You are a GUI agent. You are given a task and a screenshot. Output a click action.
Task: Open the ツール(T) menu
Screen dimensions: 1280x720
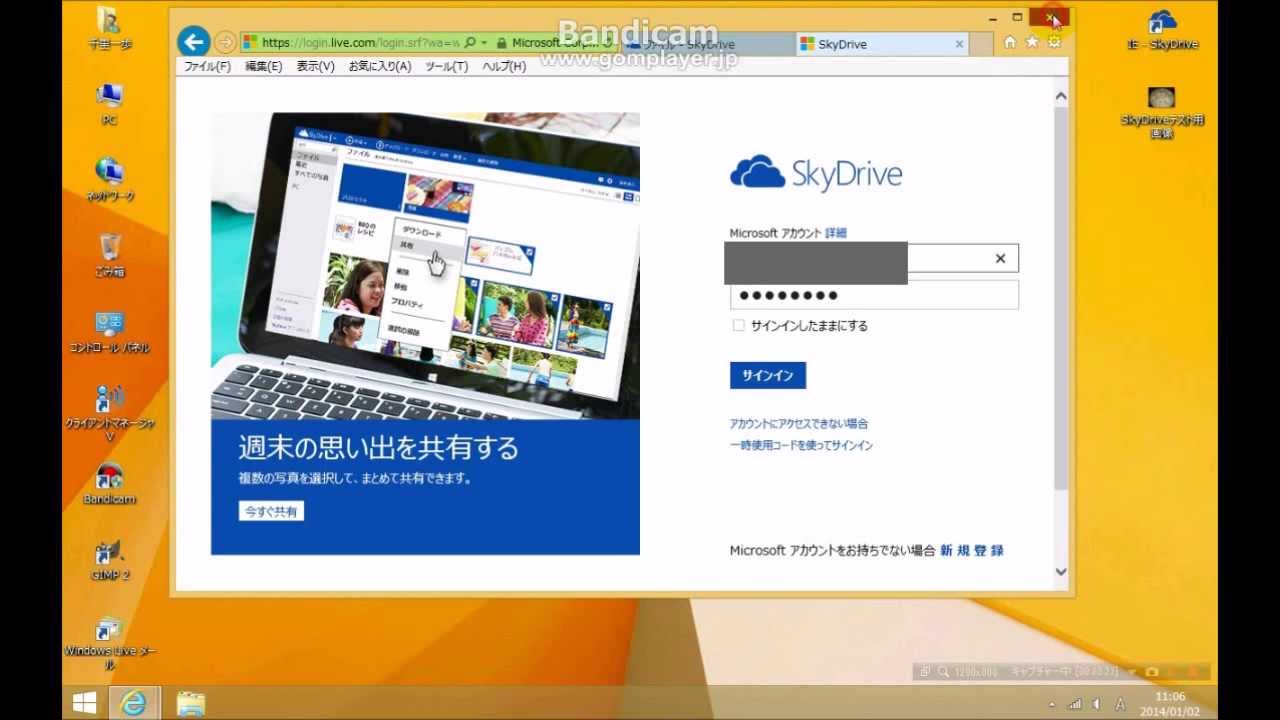pyautogui.click(x=446, y=66)
